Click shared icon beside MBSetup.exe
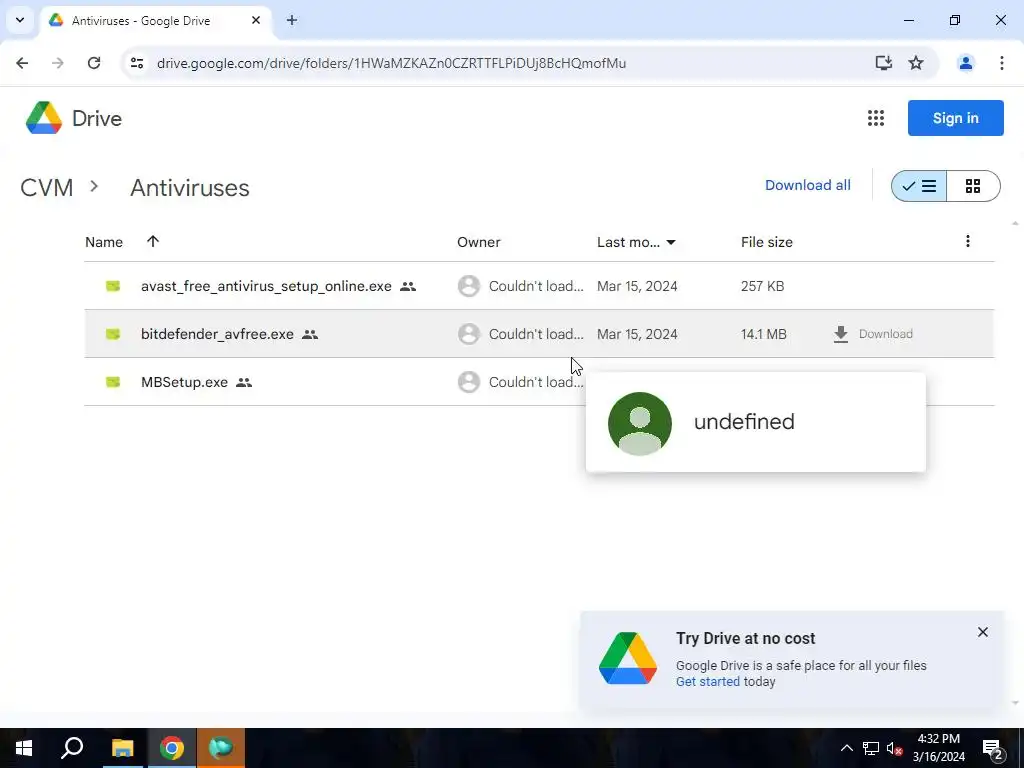The width and height of the screenshot is (1024, 768). point(244,382)
